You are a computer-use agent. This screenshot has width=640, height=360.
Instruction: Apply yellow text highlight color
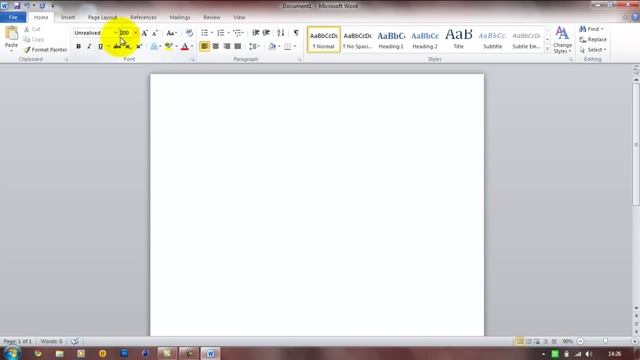169,47
